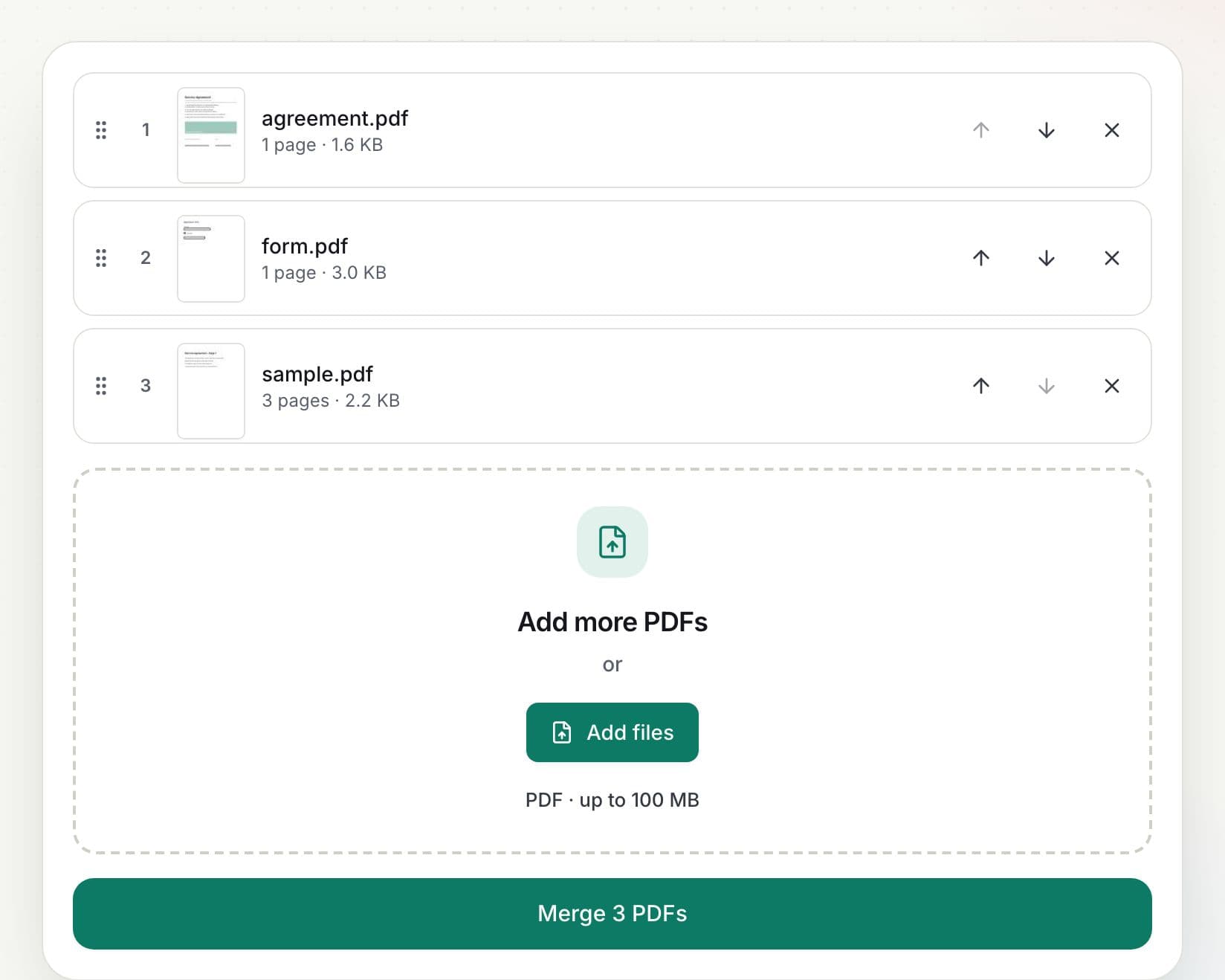Click the Add files button
The image size is (1225, 980).
click(x=612, y=732)
